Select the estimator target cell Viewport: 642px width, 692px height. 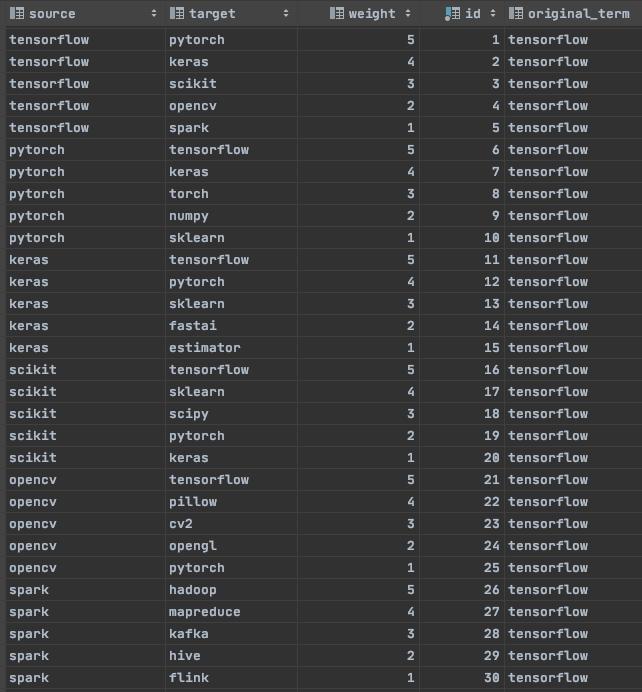204,348
